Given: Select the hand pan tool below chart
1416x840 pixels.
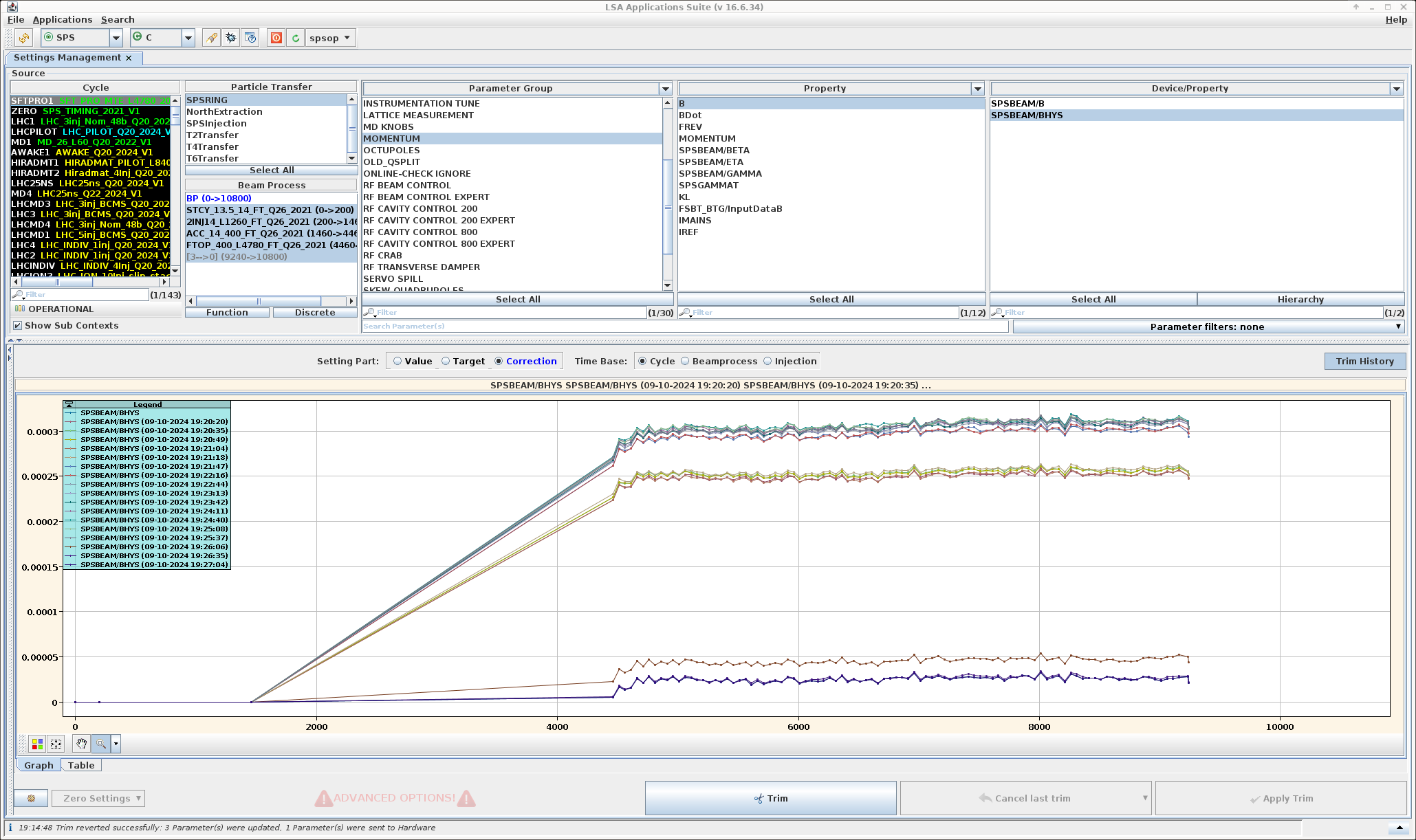Looking at the screenshot, I should coord(81,744).
